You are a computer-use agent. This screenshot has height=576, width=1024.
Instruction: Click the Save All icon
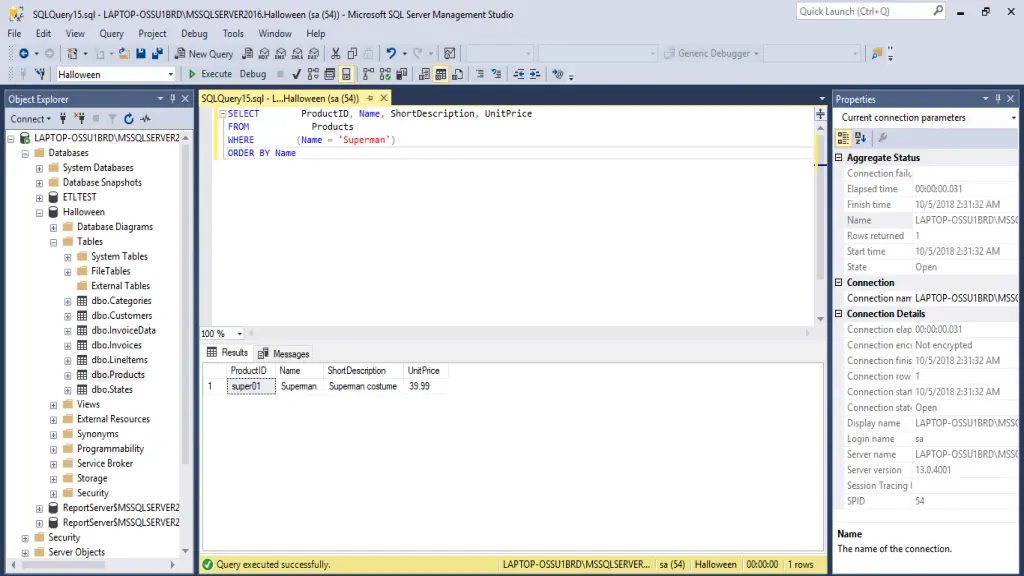pos(157,54)
